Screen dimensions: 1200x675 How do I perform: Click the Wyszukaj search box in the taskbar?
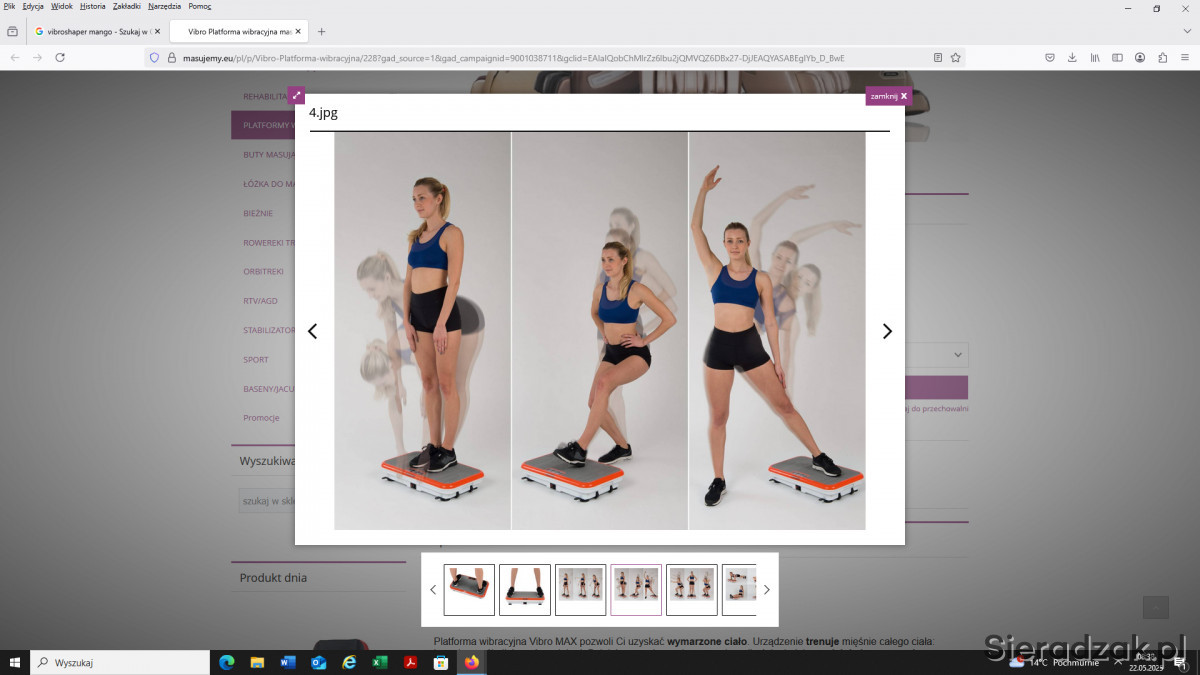pos(120,662)
